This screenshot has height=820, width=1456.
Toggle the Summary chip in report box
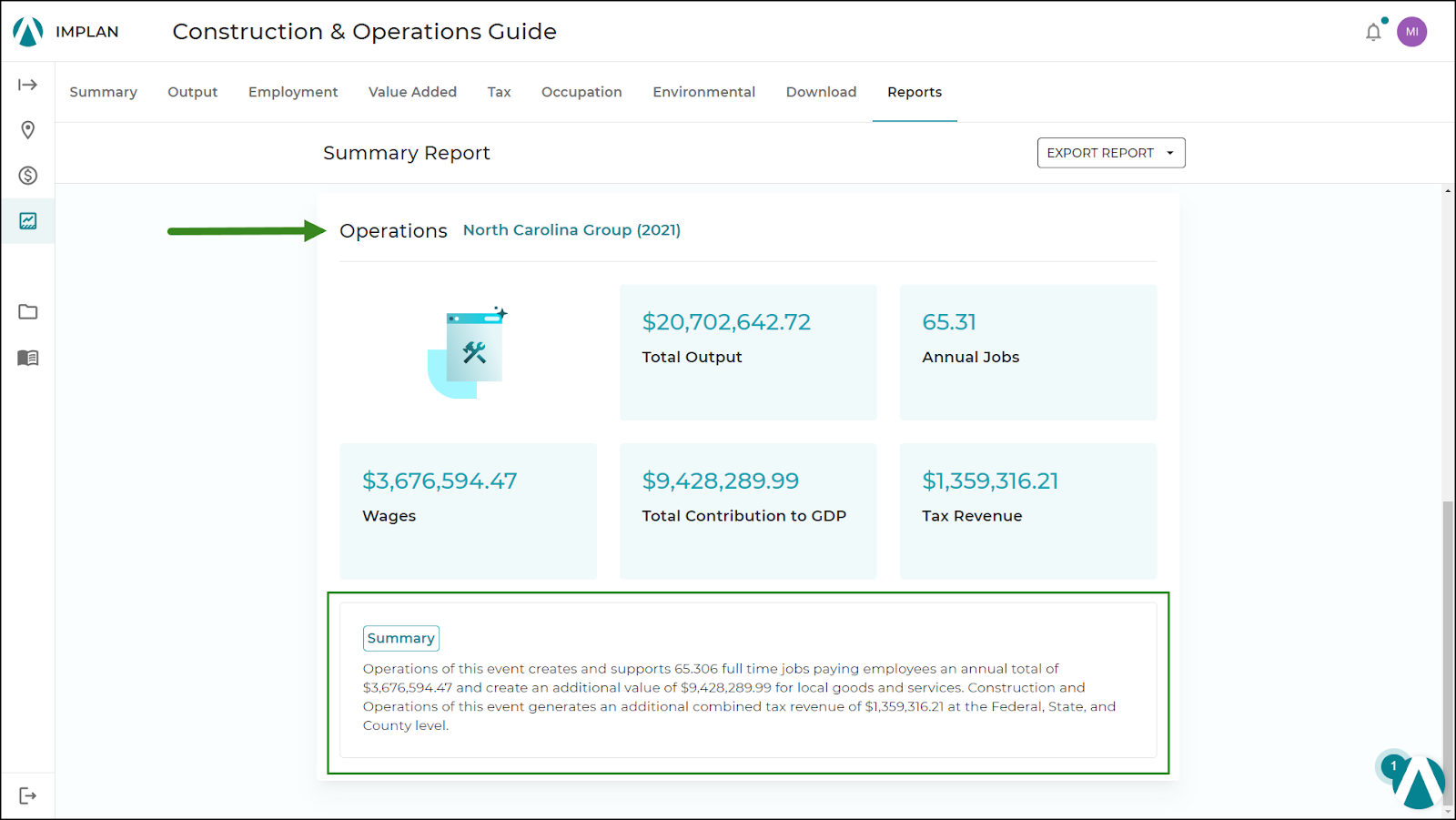pos(400,638)
